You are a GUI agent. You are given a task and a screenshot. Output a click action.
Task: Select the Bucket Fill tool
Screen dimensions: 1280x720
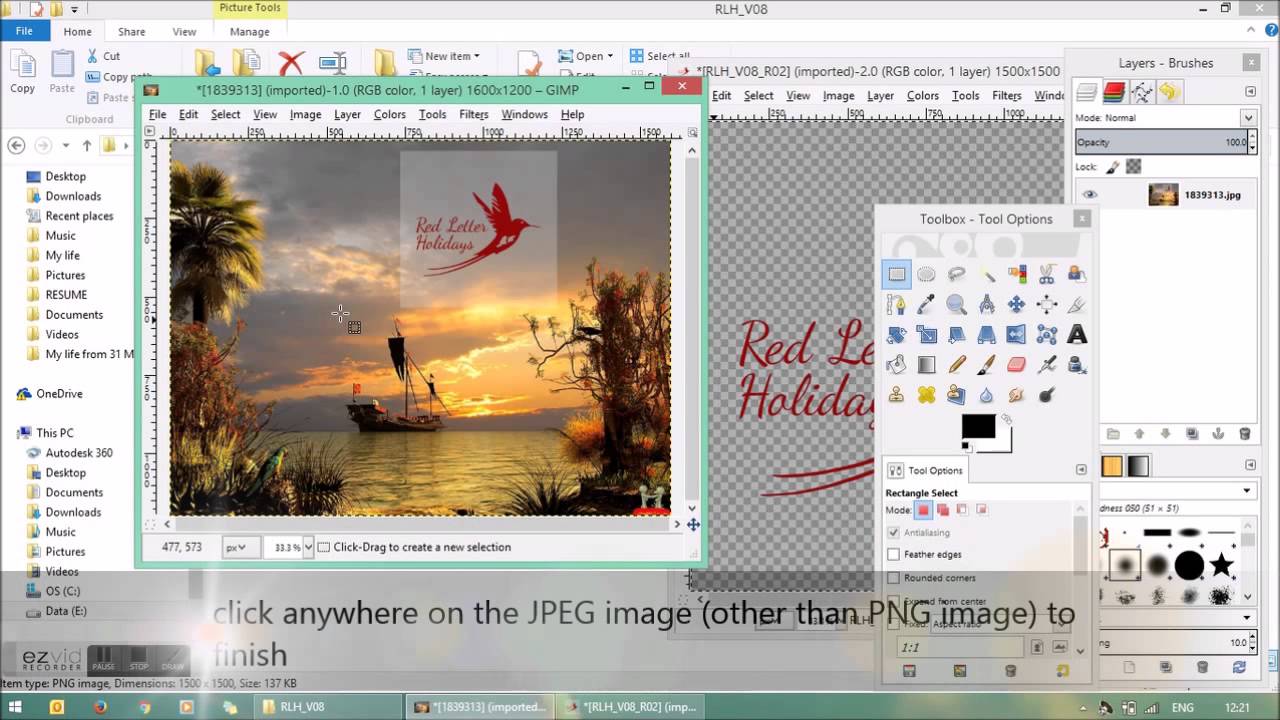coord(897,365)
